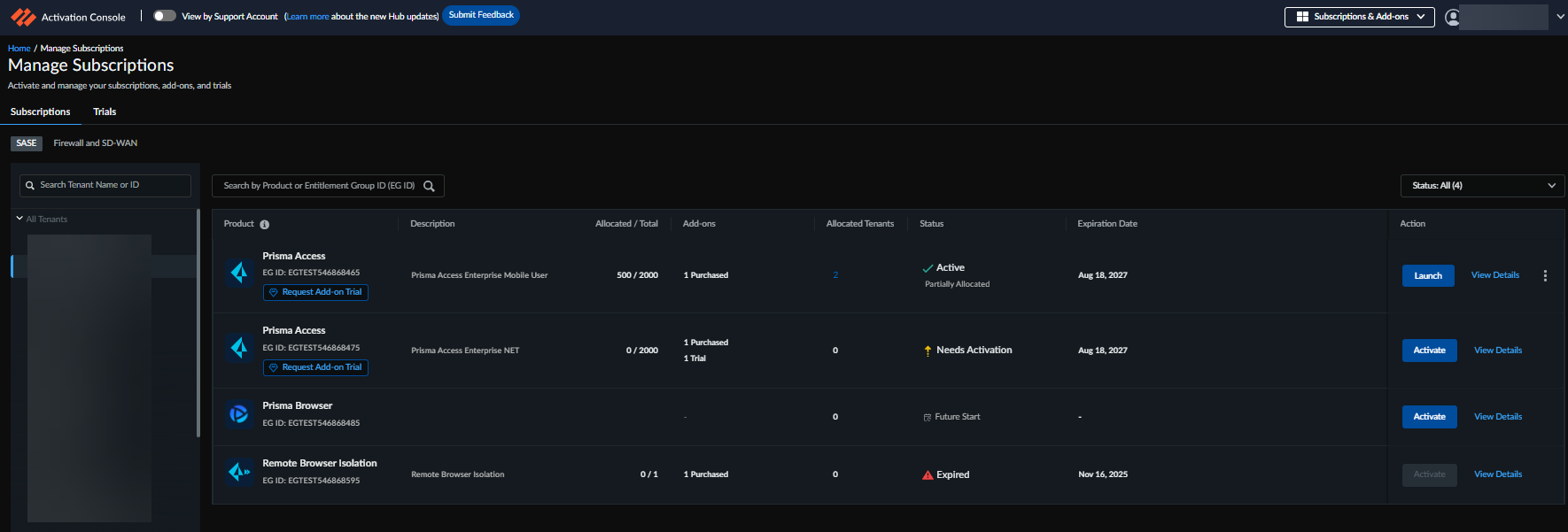Click the Remote Browser Isolation product icon

pos(238,473)
